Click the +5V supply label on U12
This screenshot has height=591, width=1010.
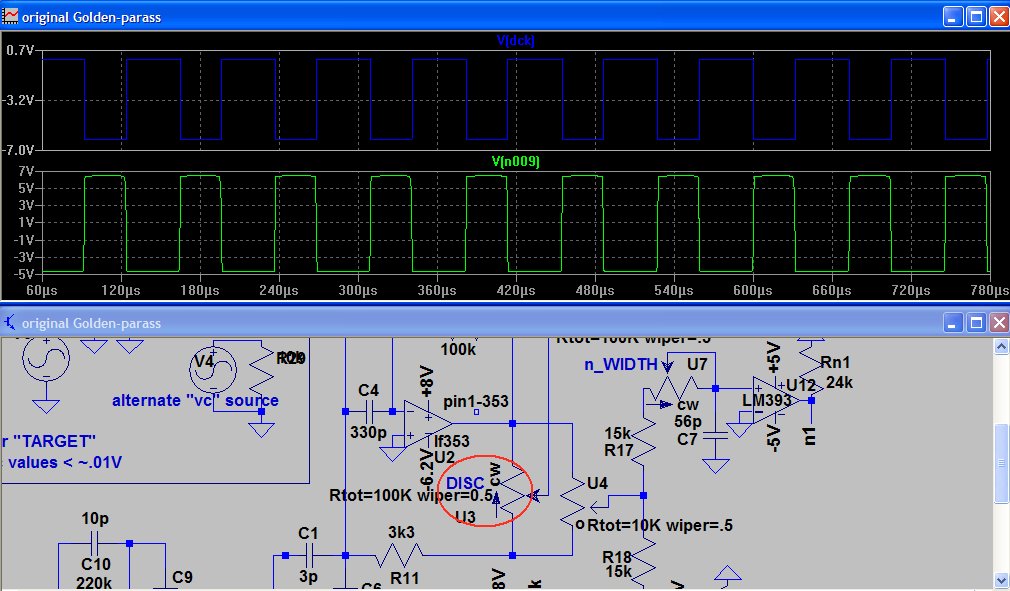pyautogui.click(x=774, y=359)
